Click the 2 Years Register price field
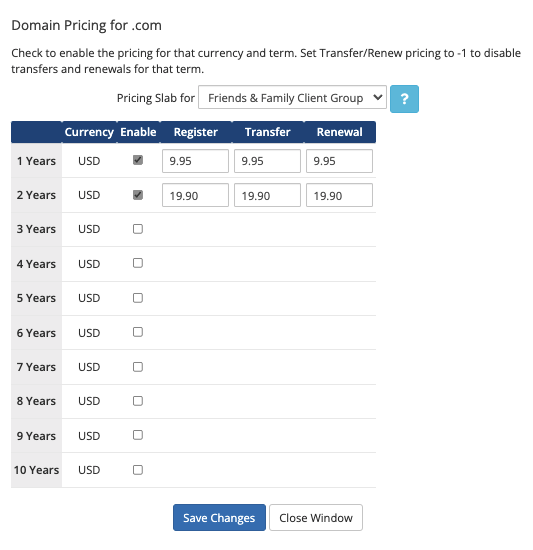Screen dimensions: 533x550 point(195,195)
